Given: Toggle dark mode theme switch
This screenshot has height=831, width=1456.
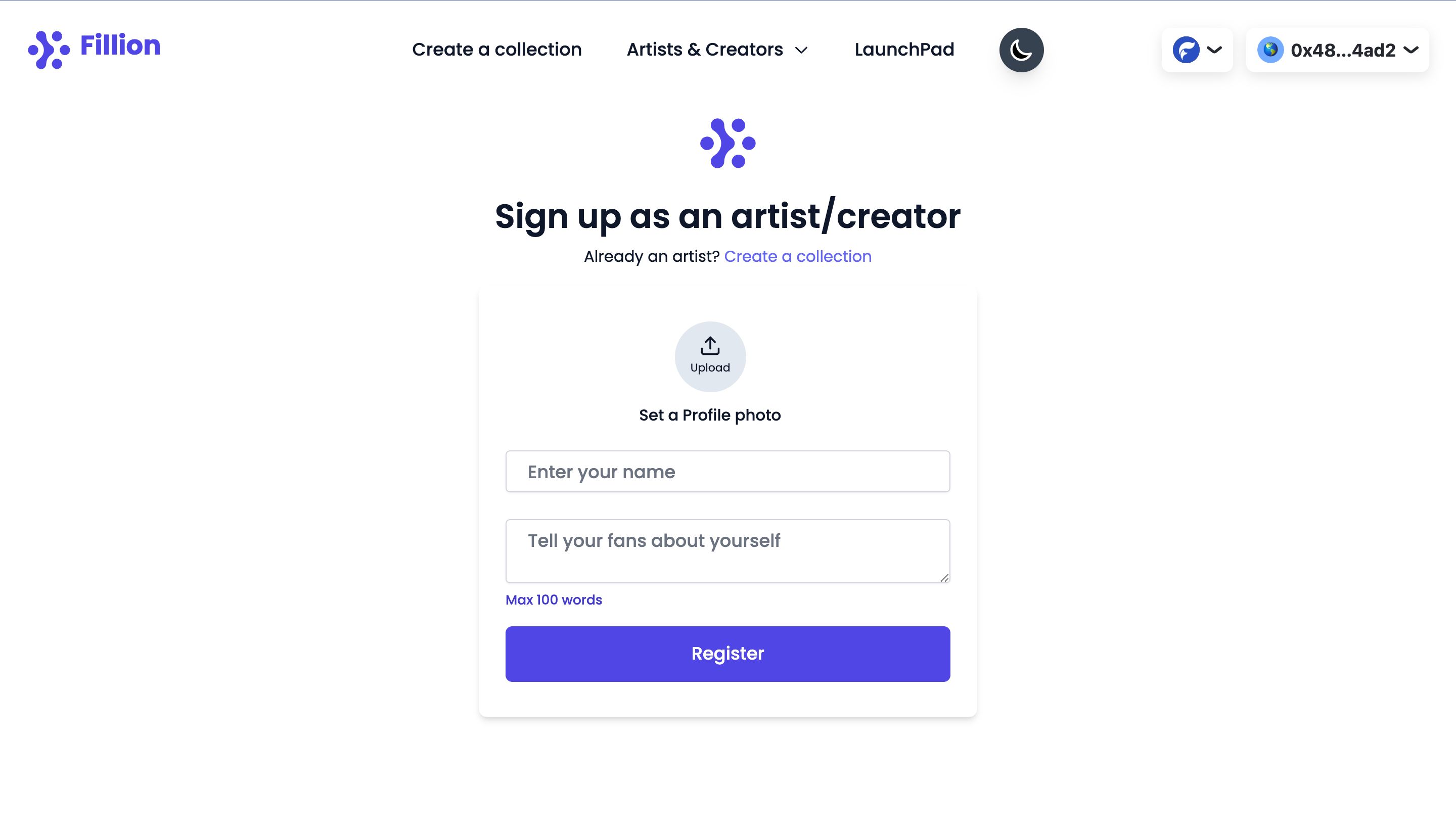Looking at the screenshot, I should 1022,50.
